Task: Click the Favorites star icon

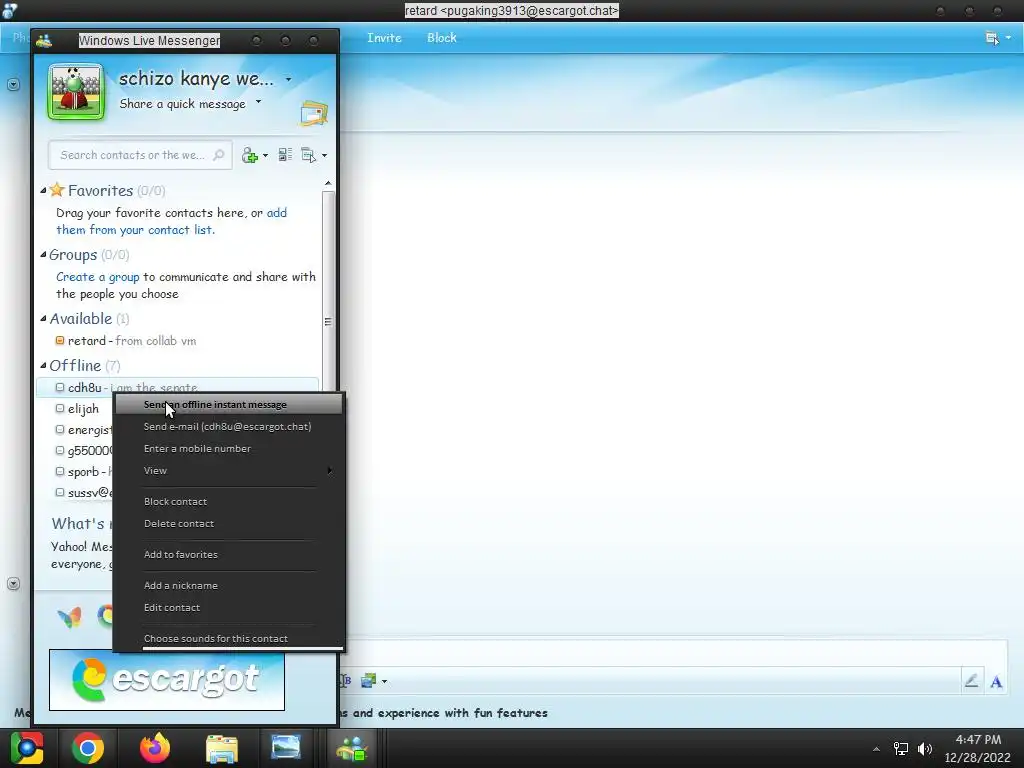Action: (x=57, y=189)
